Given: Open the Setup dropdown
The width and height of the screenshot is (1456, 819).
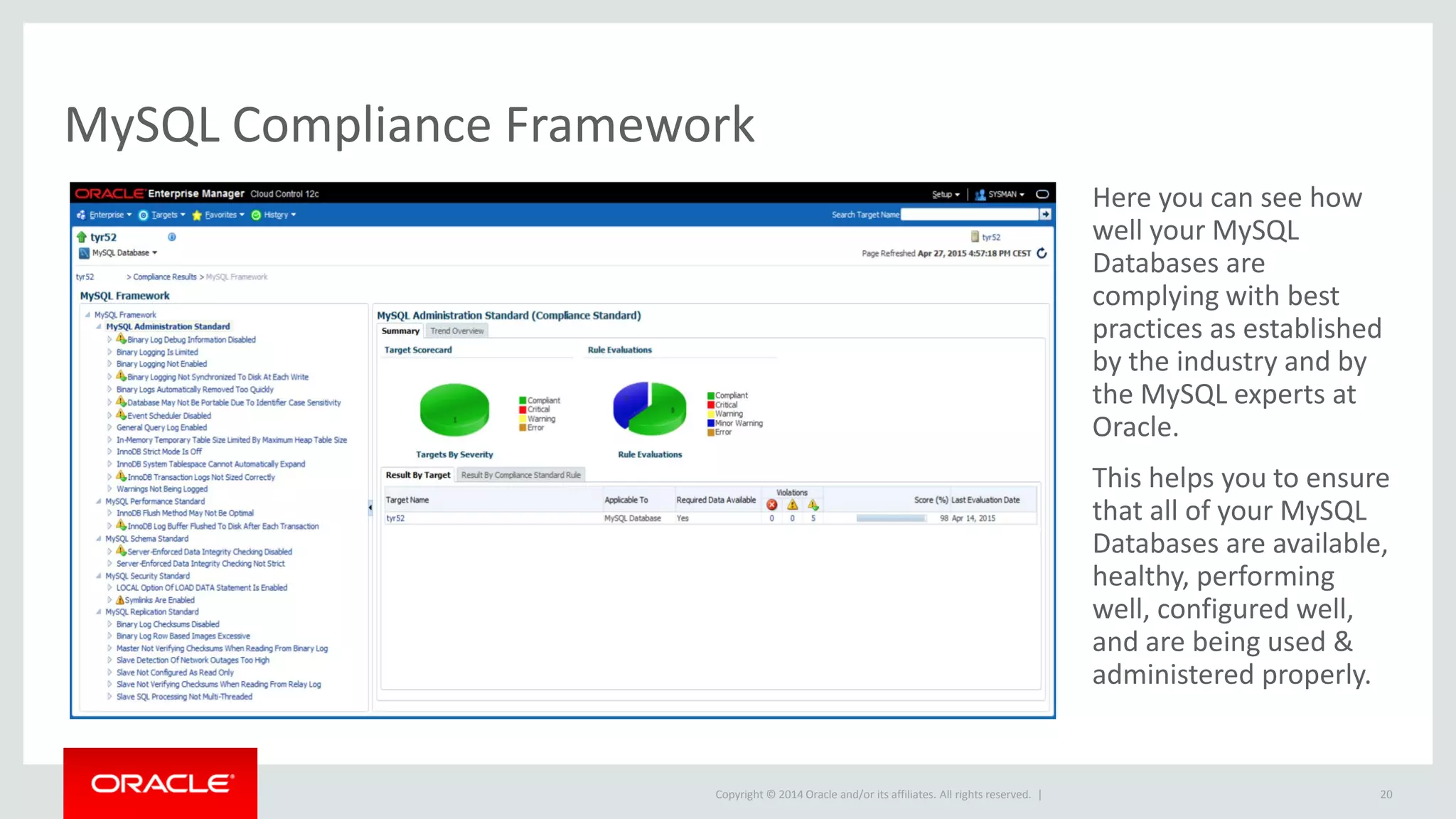Looking at the screenshot, I should [946, 194].
